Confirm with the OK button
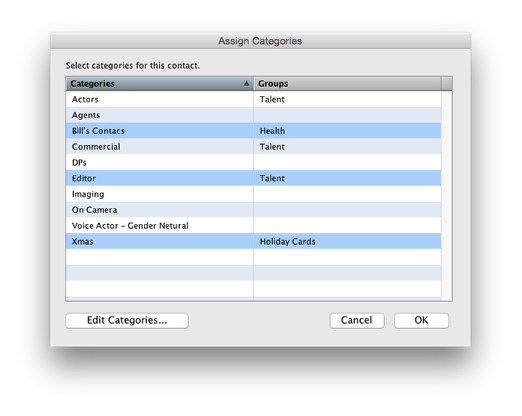Image resolution: width=522 pixels, height=416 pixels. click(421, 320)
